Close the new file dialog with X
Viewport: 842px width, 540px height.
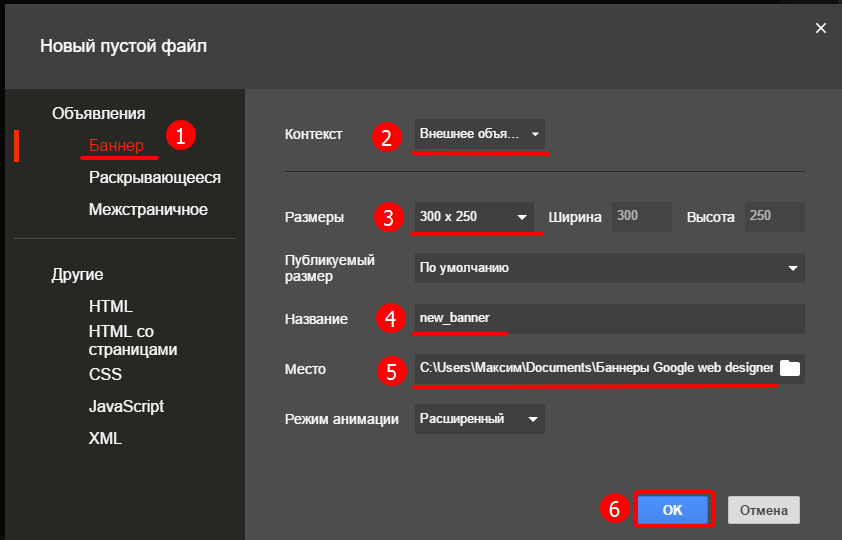coord(821,28)
